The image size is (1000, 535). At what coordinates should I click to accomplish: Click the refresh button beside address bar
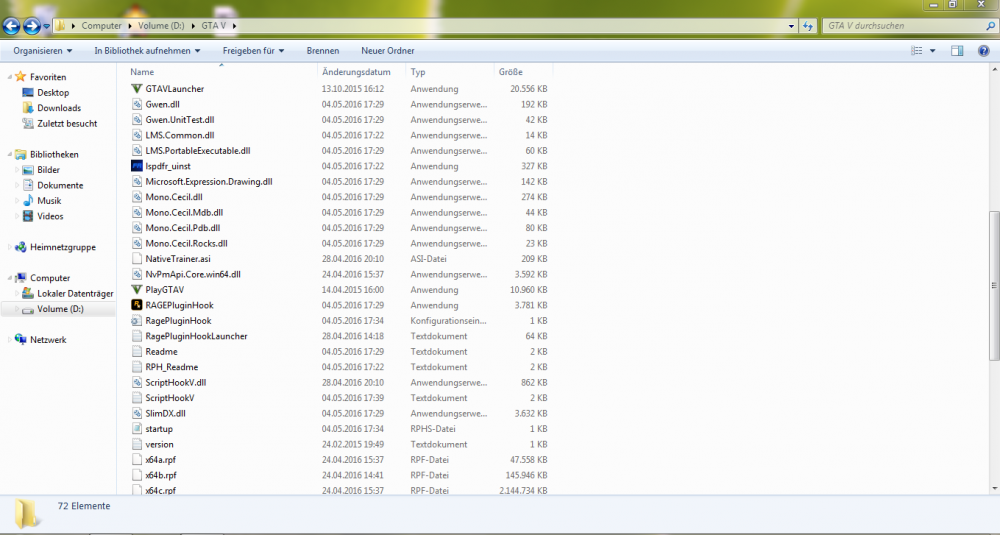808,26
